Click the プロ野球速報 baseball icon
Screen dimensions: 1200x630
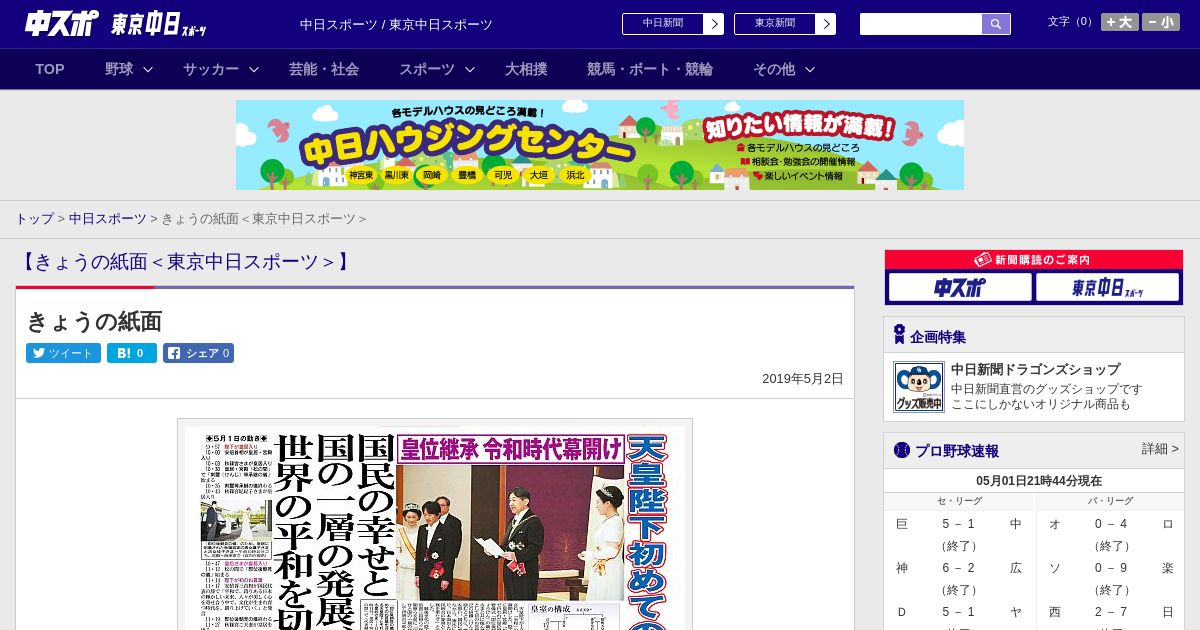pyautogui.click(x=901, y=450)
